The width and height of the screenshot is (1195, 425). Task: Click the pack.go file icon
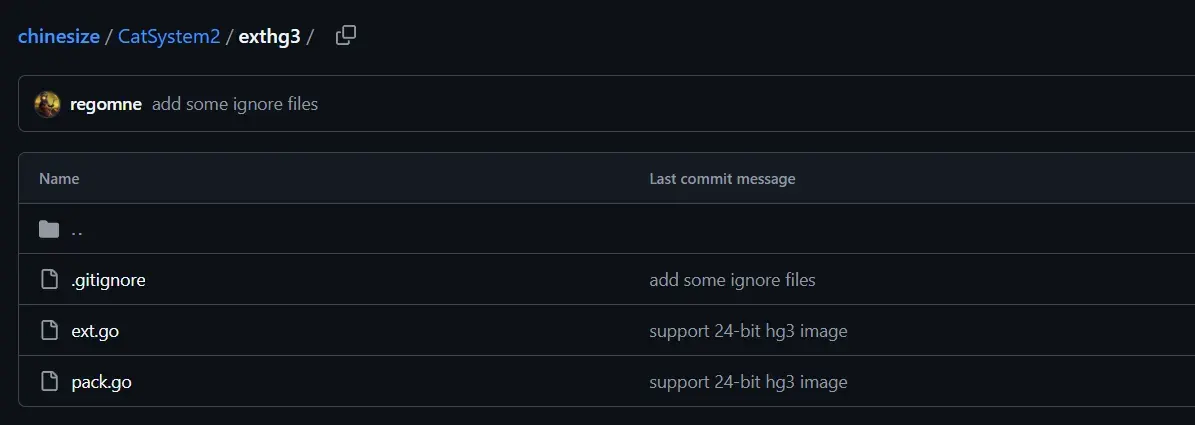click(50, 382)
